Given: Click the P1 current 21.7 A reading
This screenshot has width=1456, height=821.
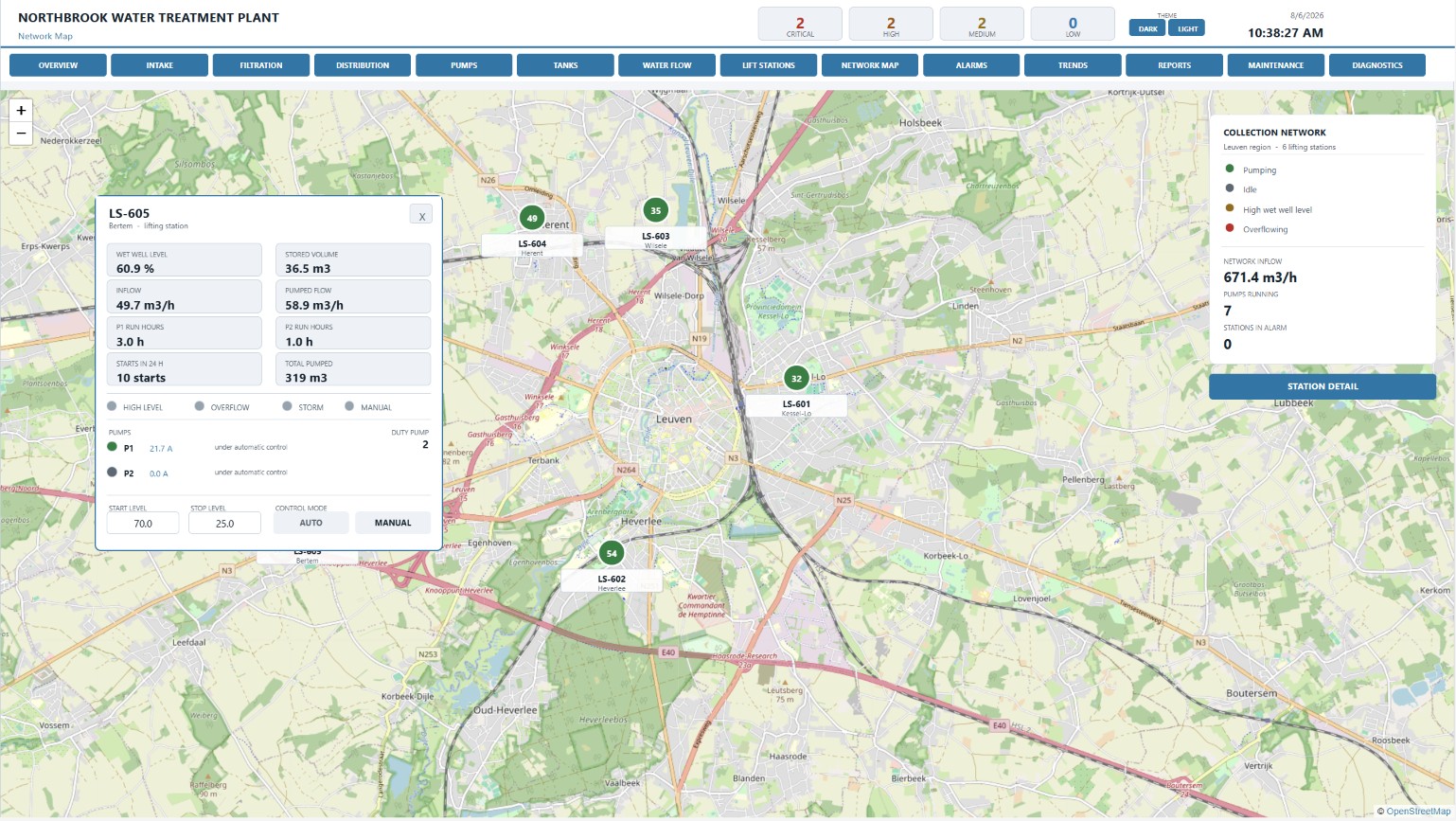Looking at the screenshot, I should (161, 449).
